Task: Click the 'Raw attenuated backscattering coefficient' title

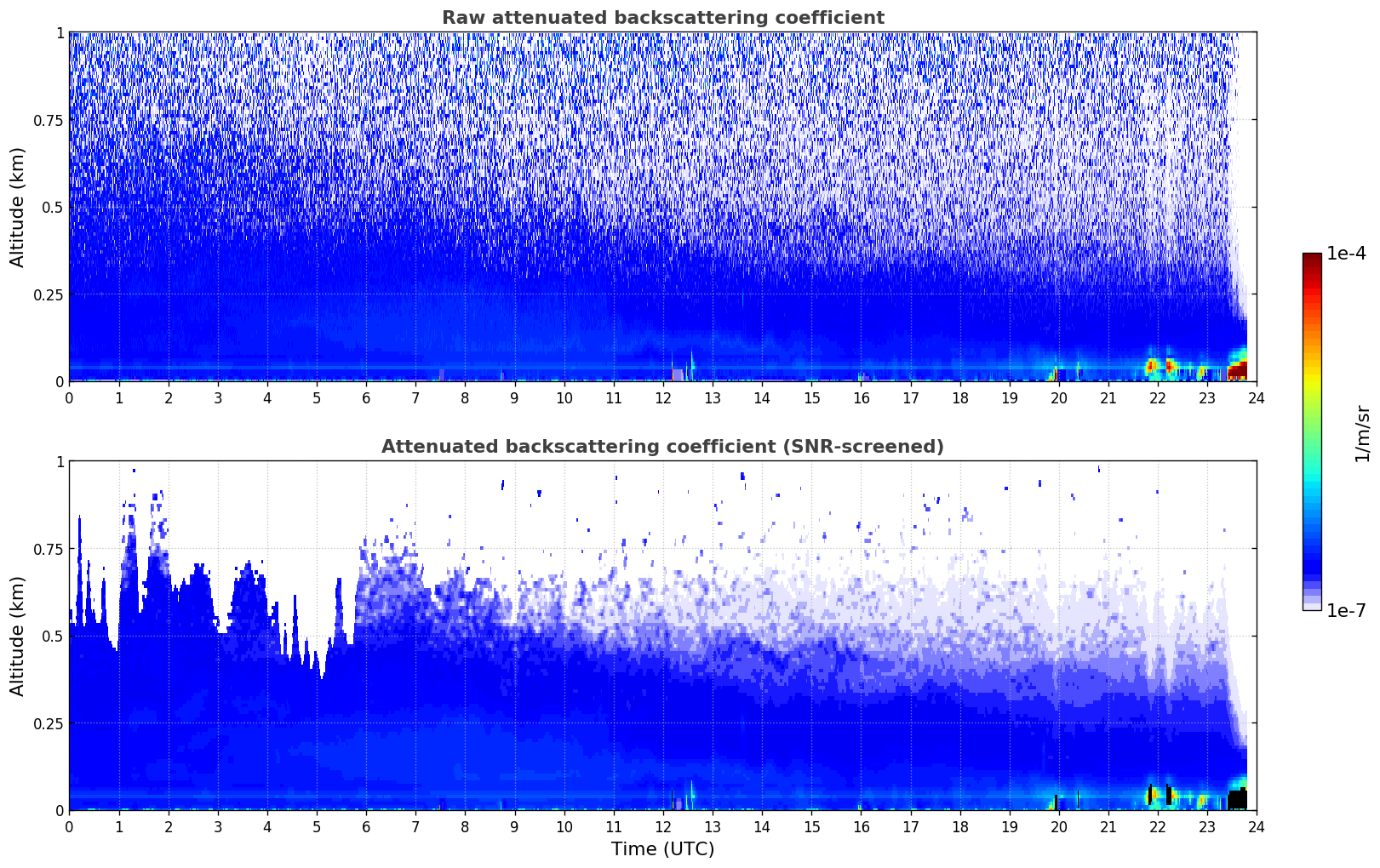Action: [x=662, y=18]
